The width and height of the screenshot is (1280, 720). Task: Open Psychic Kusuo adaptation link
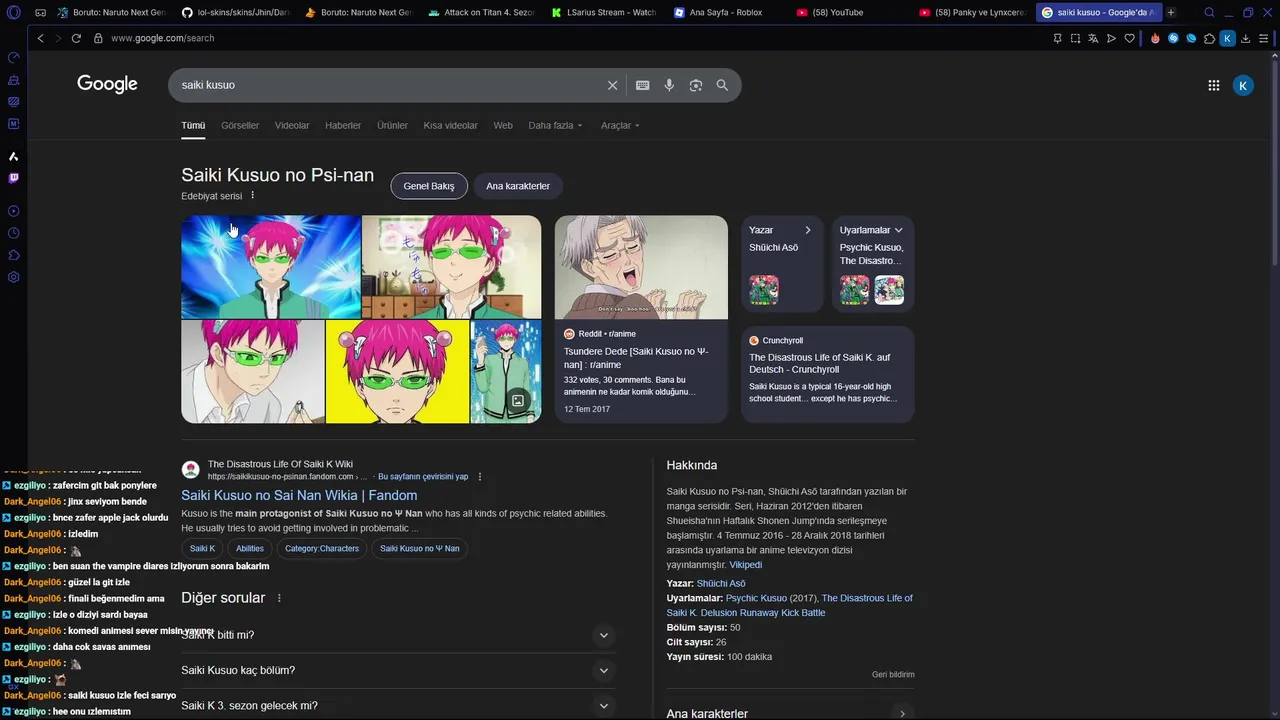(x=757, y=598)
